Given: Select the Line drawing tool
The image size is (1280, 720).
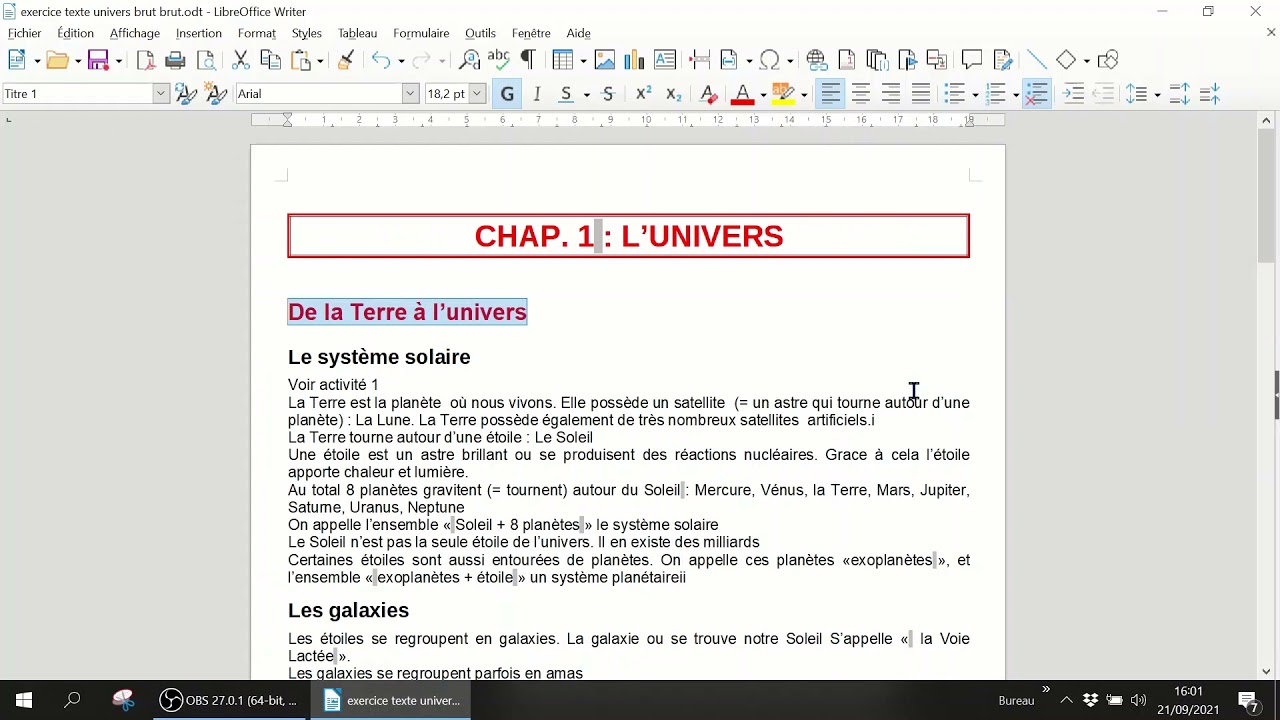Looking at the screenshot, I should (x=1036, y=60).
